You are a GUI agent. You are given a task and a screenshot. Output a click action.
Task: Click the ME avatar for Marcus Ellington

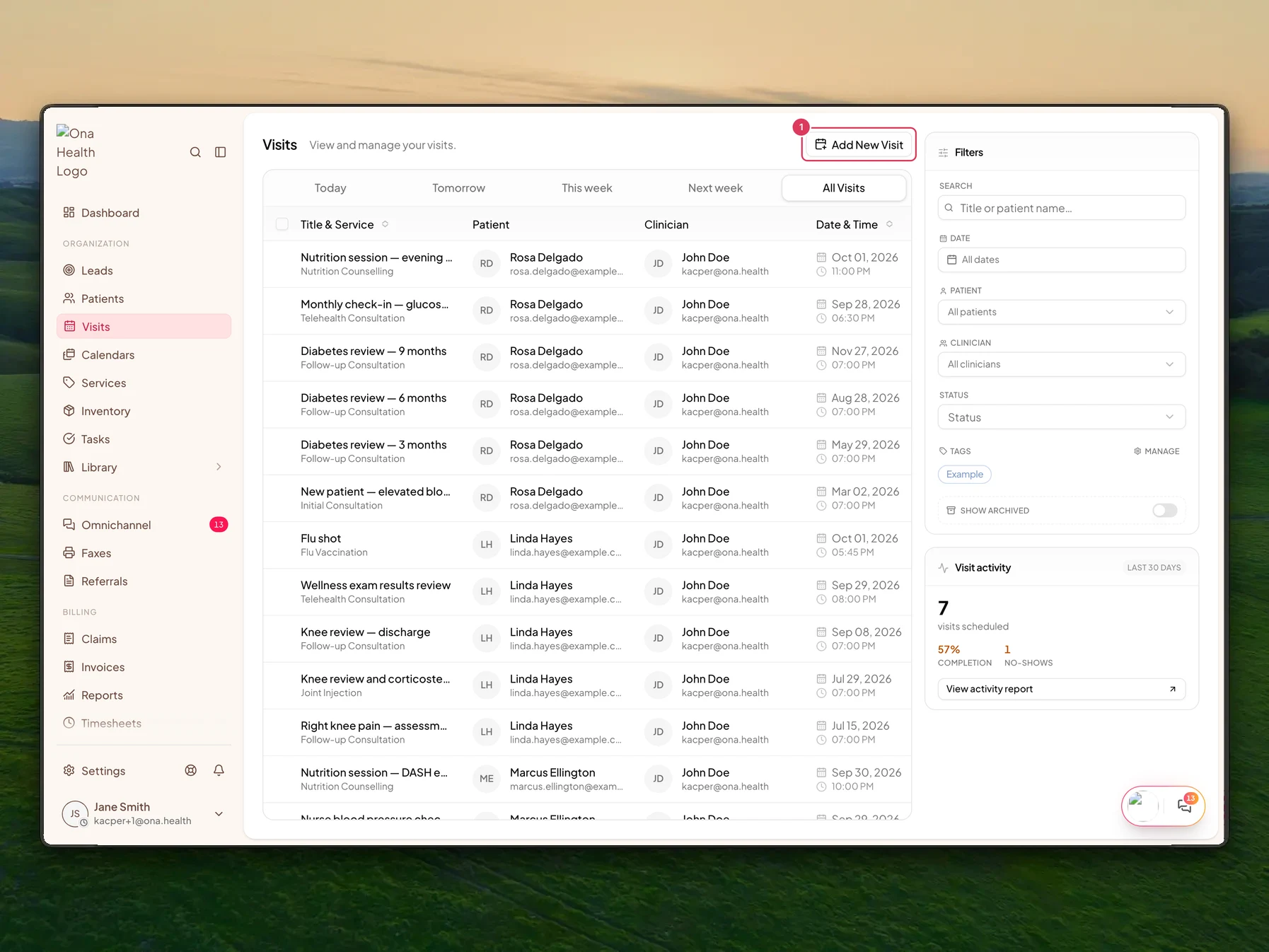click(x=487, y=779)
